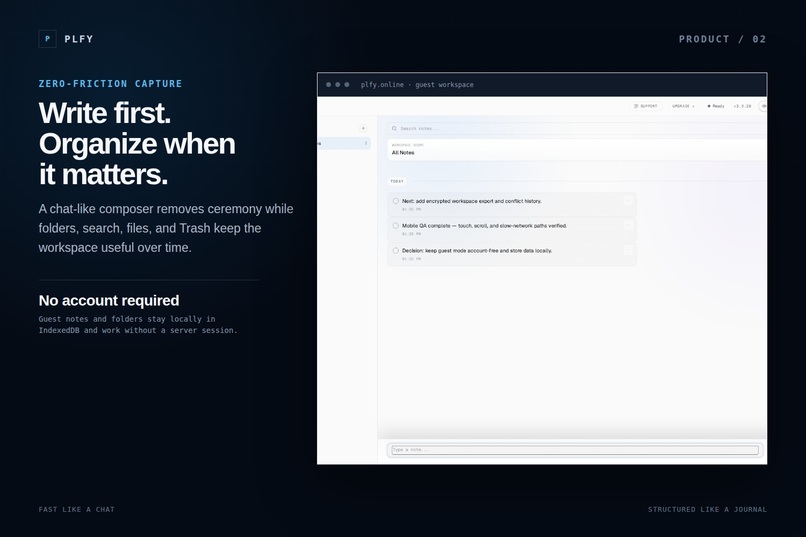Open the 'Decision: keep guest mode account-free' note text

[477, 251]
